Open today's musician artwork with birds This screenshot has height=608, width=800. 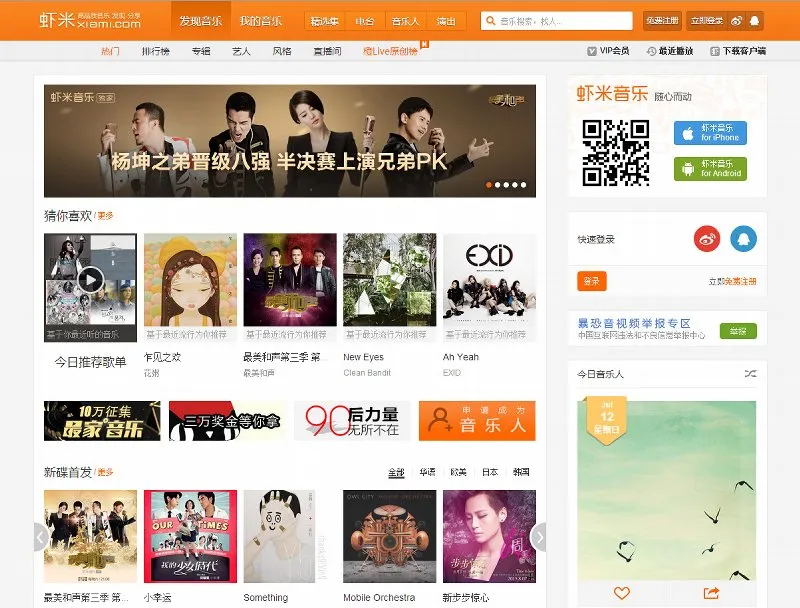(666, 491)
